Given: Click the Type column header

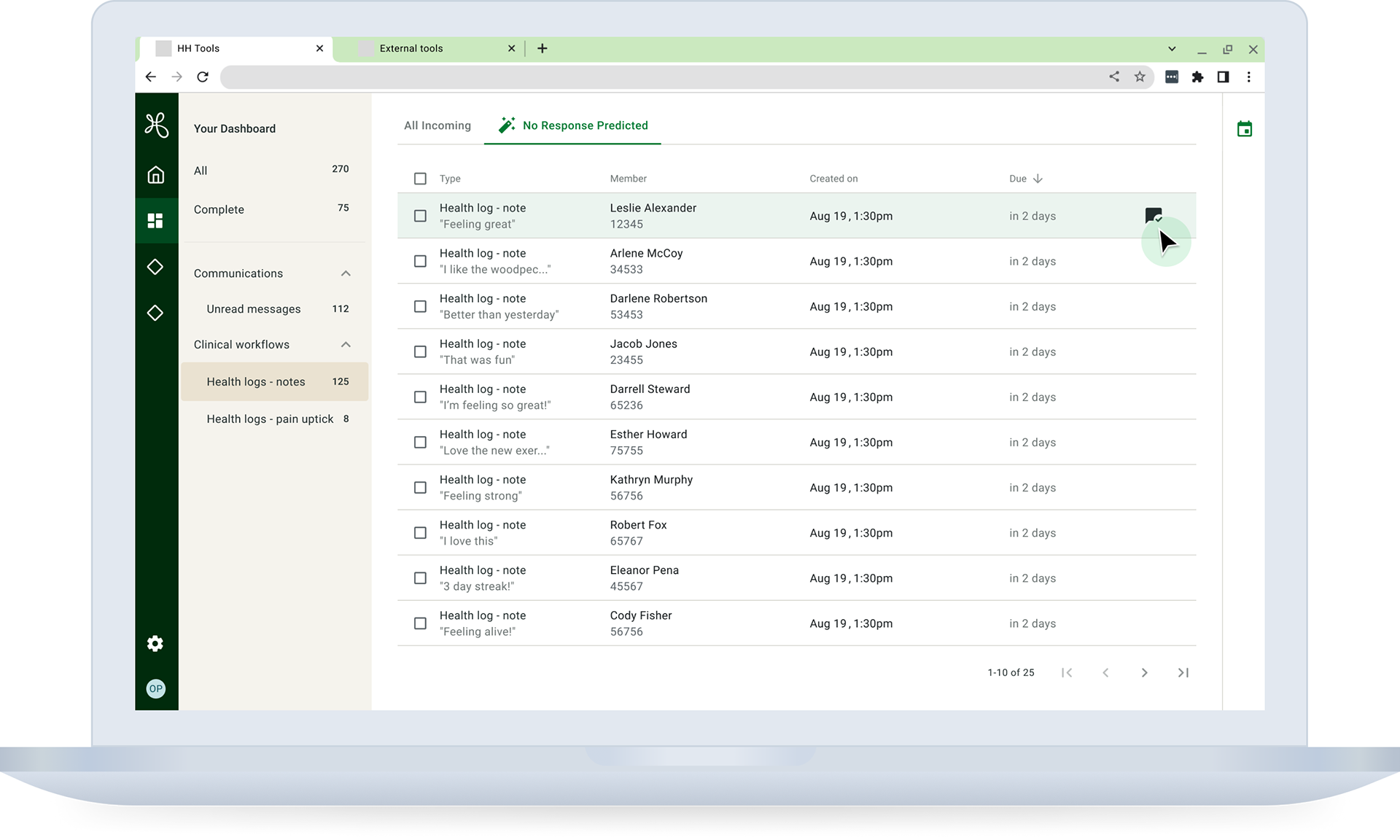Looking at the screenshot, I should [x=450, y=179].
